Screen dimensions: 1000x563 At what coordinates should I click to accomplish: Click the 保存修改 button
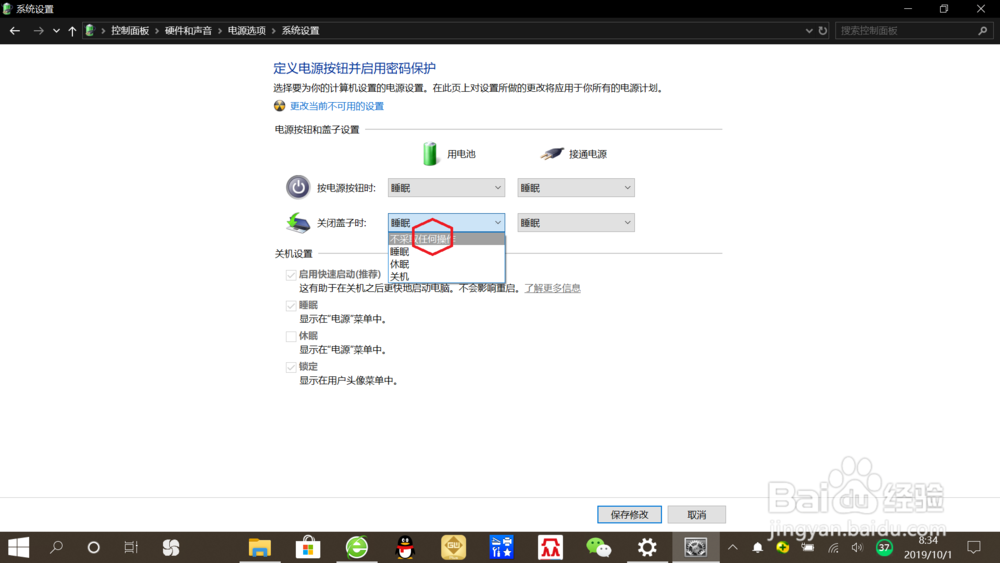[629, 515]
